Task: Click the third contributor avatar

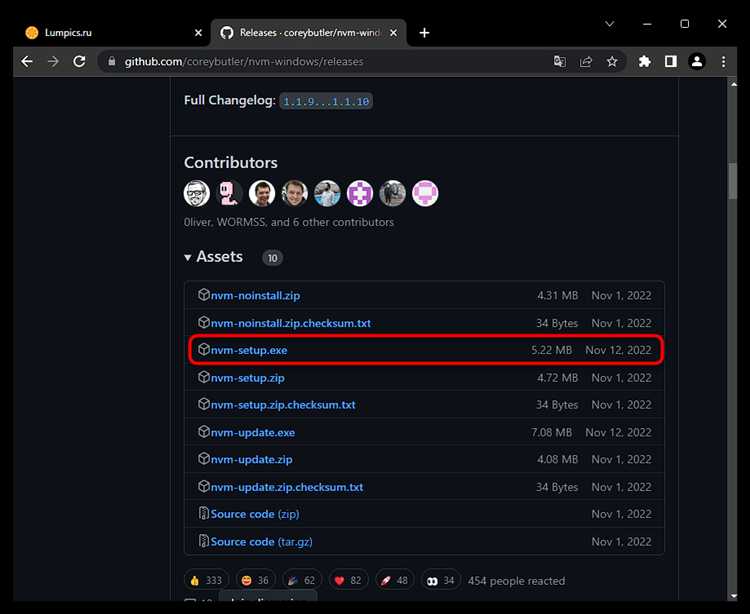Action: pyautogui.click(x=262, y=194)
